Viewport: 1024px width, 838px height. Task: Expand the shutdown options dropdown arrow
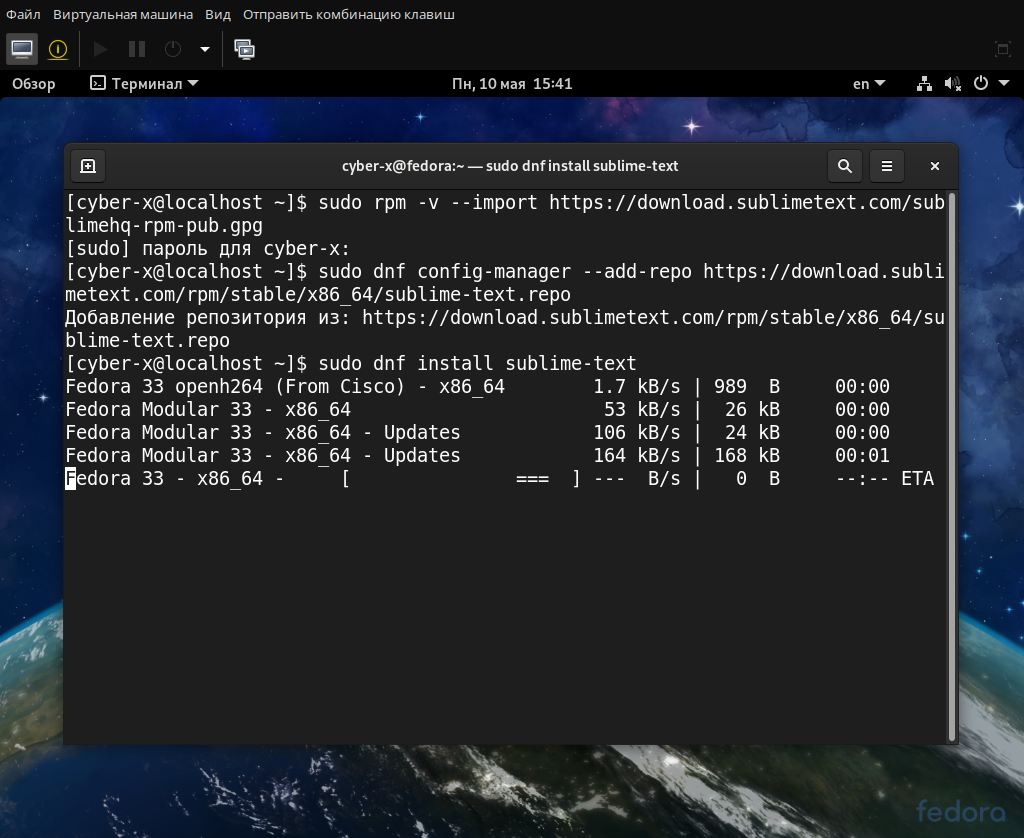pyautogui.click(x=205, y=49)
